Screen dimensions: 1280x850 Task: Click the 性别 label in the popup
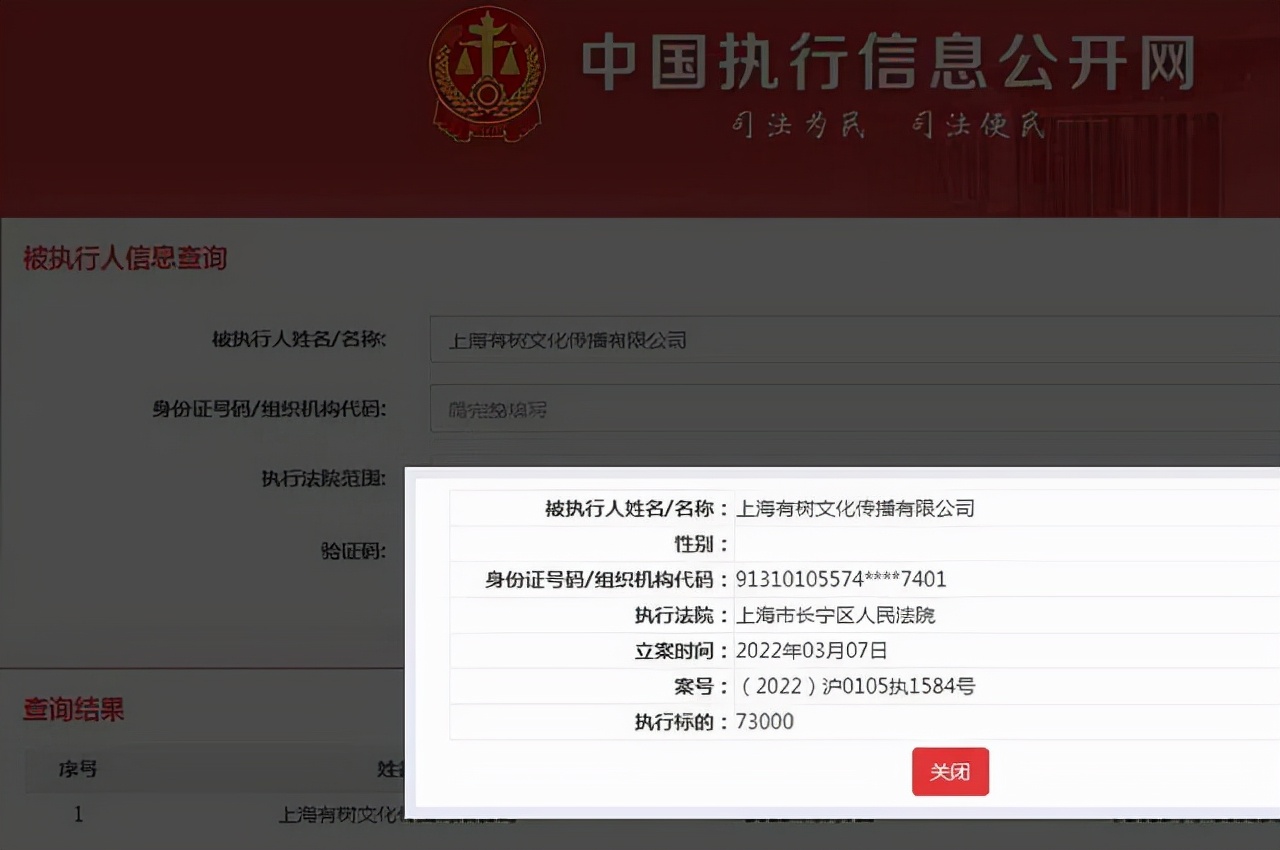[x=703, y=544]
